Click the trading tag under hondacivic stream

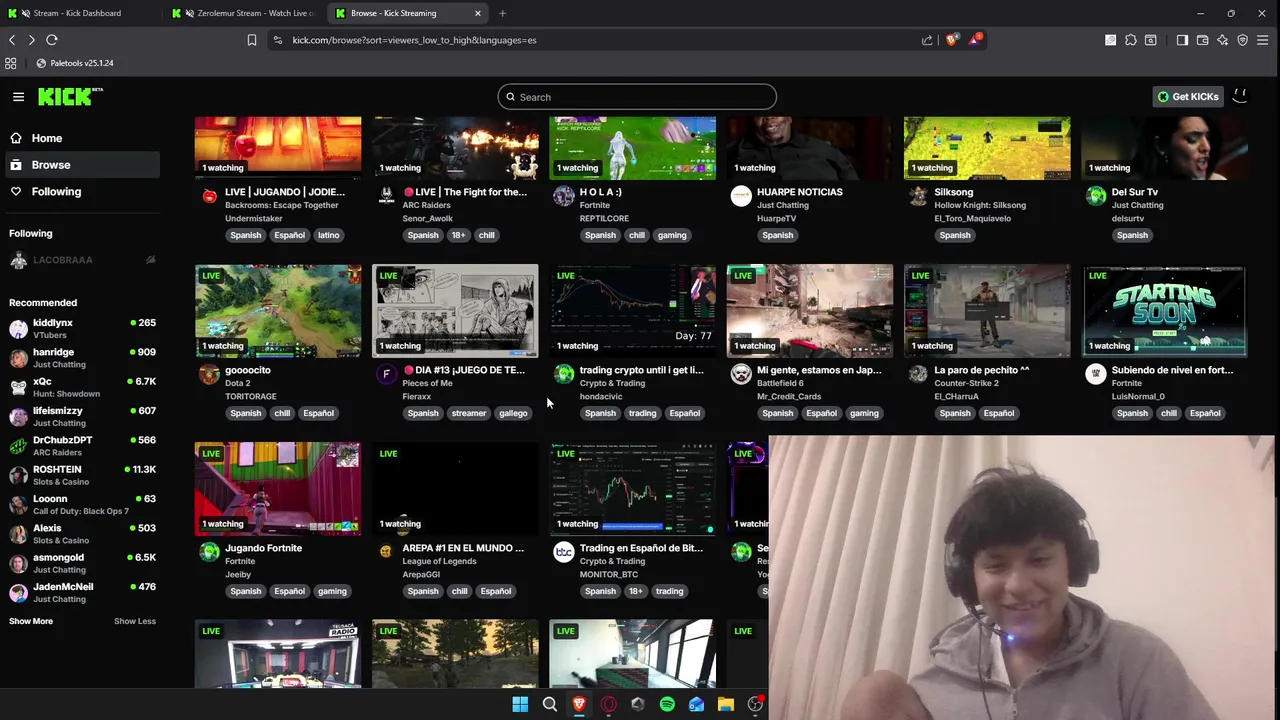point(642,413)
